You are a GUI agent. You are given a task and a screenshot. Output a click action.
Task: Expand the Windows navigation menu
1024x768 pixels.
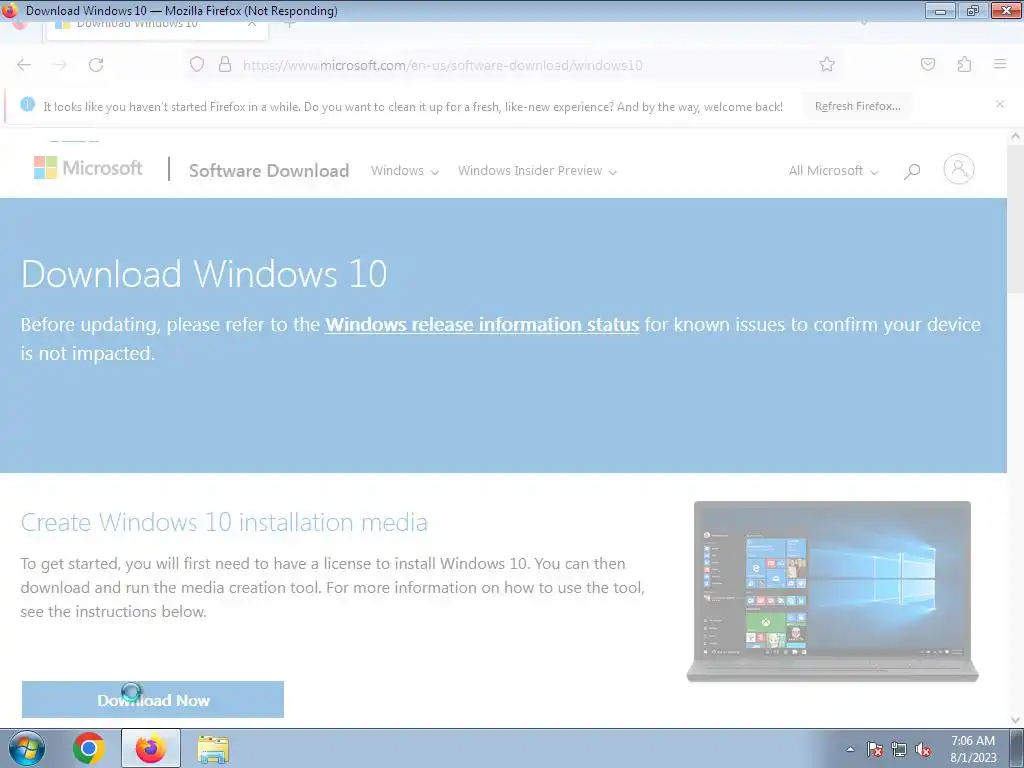405,170
